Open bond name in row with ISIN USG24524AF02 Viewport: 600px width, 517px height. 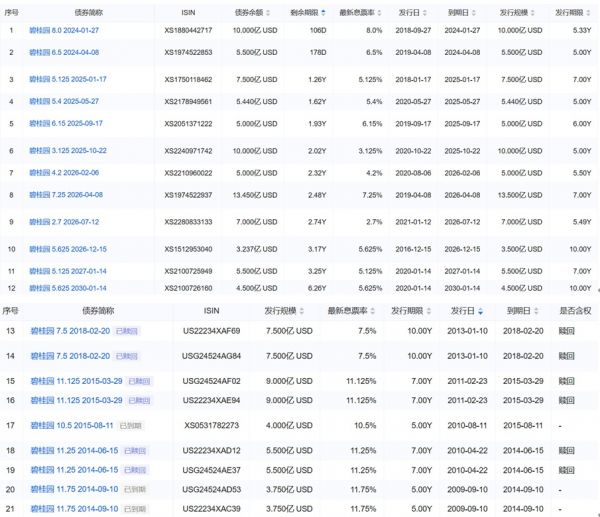[76, 381]
